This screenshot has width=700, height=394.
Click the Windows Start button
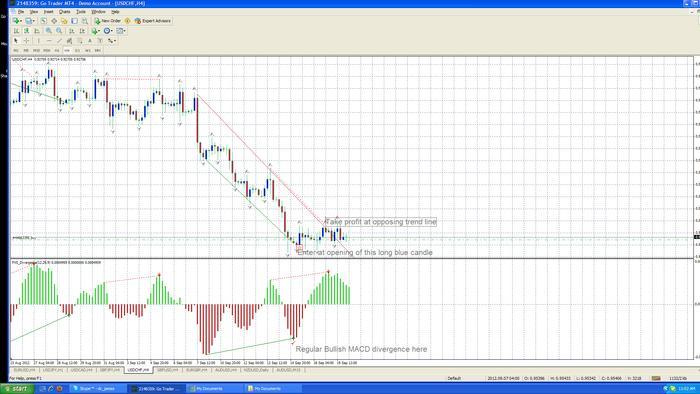16,389
